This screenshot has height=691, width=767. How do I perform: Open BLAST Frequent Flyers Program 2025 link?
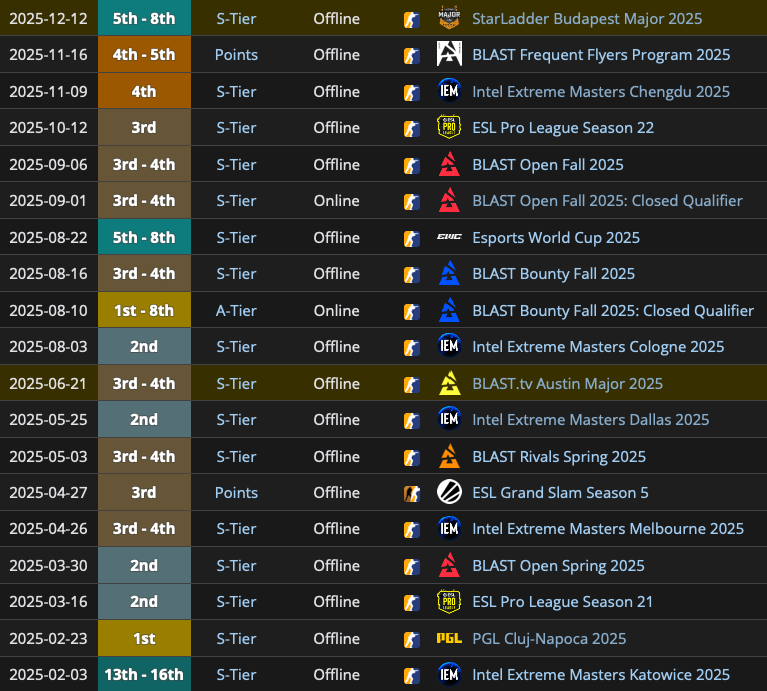[x=601, y=55]
